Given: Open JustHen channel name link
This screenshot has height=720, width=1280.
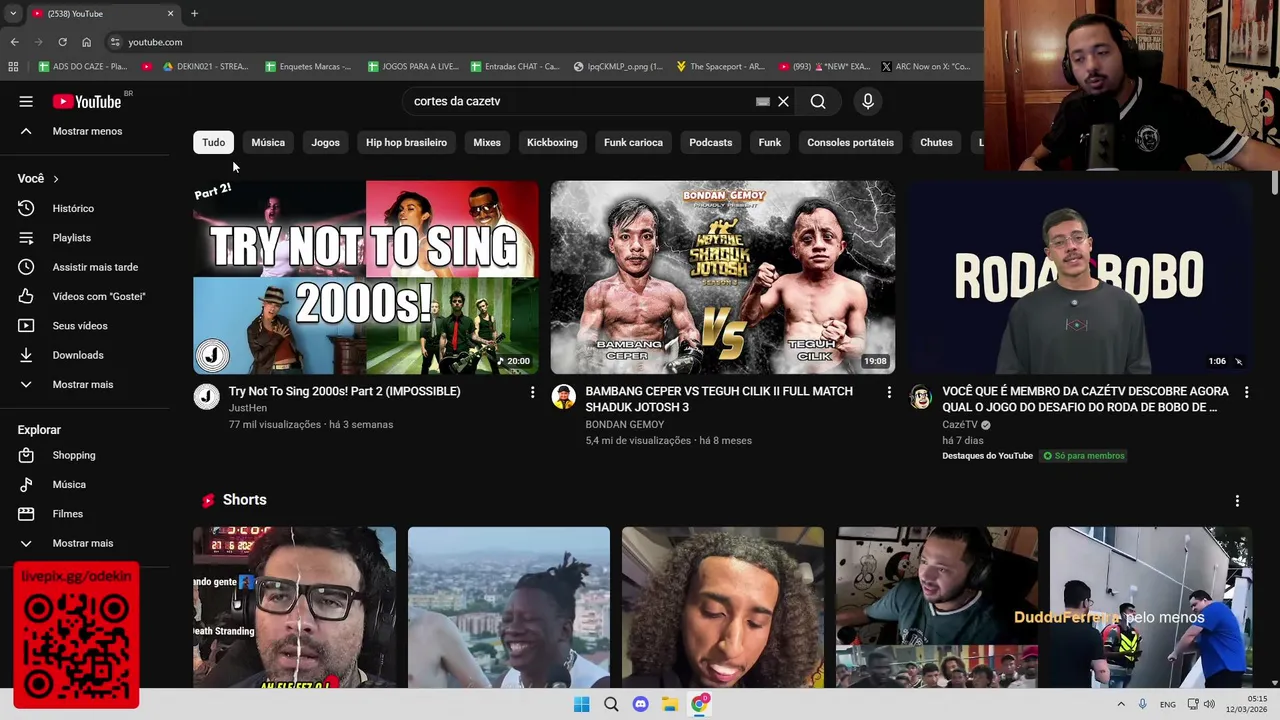Looking at the screenshot, I should [248, 408].
